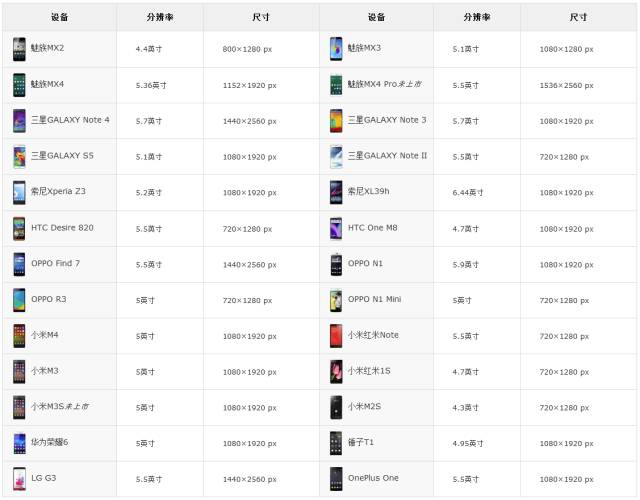Click the 5.2英寸 cell
The image size is (640, 500).
pyautogui.click(x=149, y=193)
